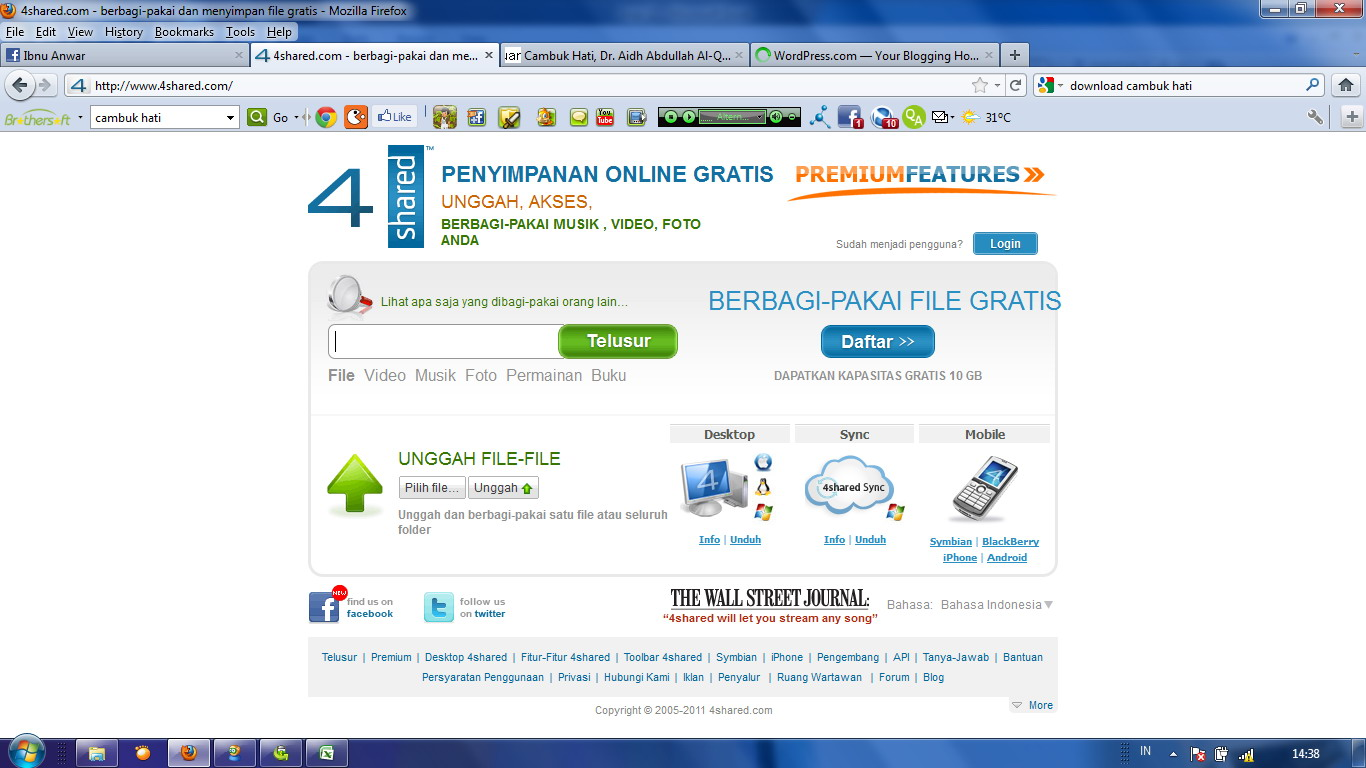1366x768 pixels.
Task: Click the Facebook Like button on toolbar
Action: coord(395,117)
